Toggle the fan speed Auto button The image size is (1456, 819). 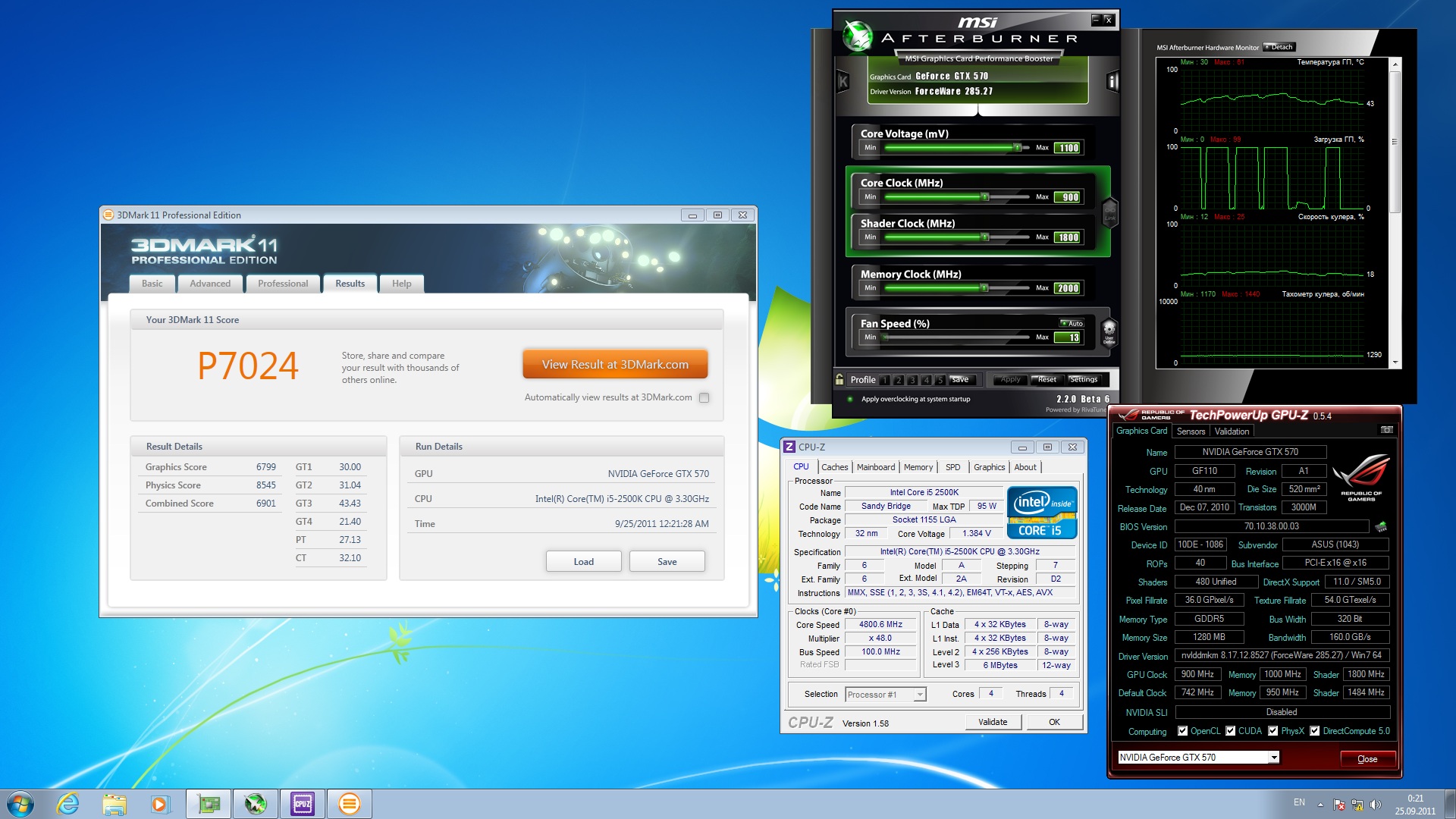click(x=1072, y=323)
